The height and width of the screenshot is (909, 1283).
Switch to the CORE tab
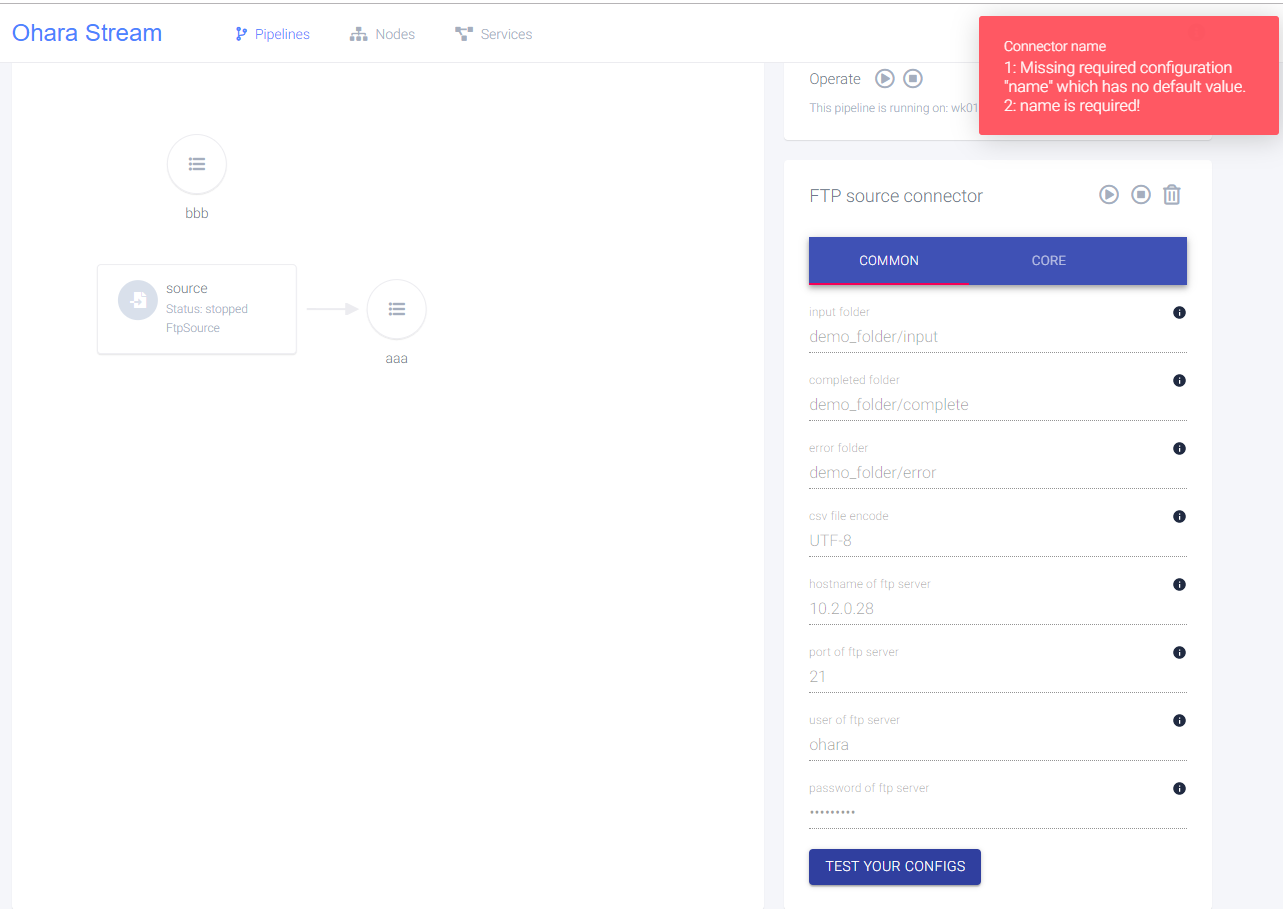(x=1049, y=260)
